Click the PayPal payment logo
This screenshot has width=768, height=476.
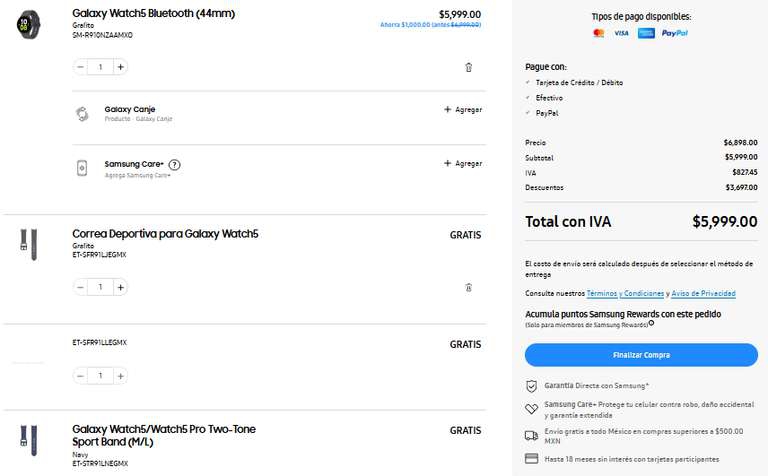point(674,33)
